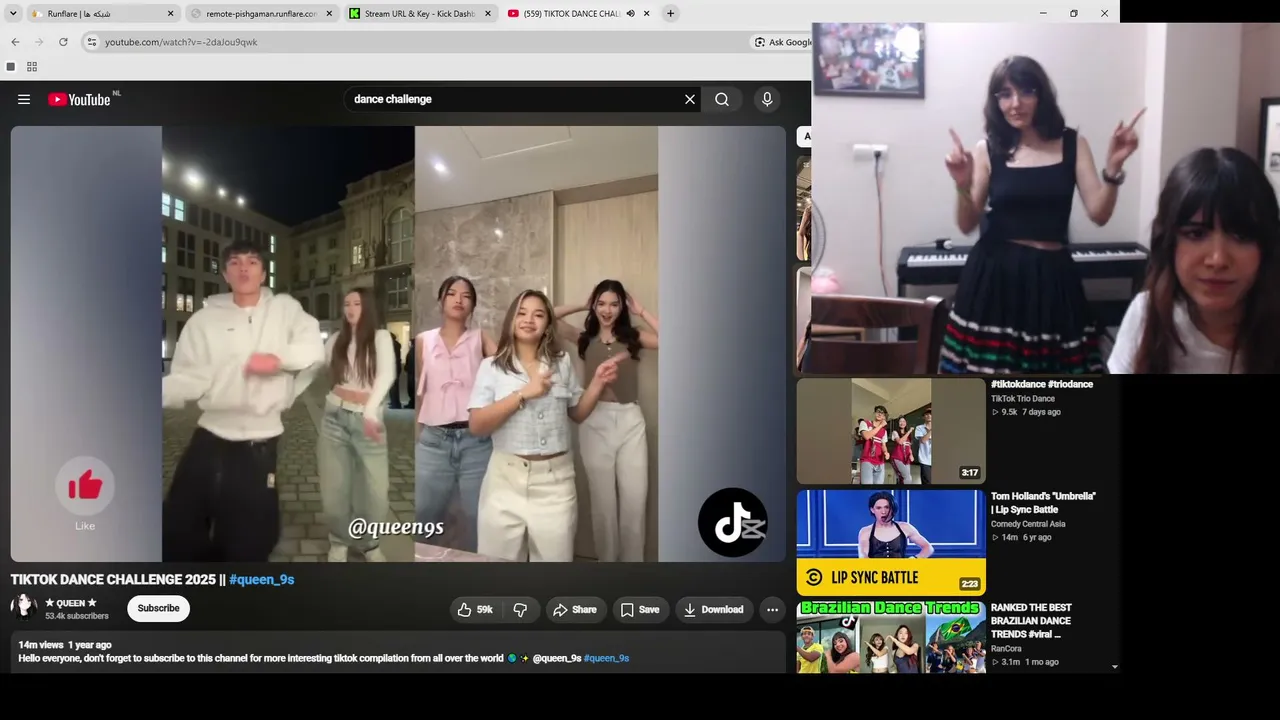Open the tab groups button in bookmarks bar
This screenshot has width=1280, height=720.
(x=10, y=67)
